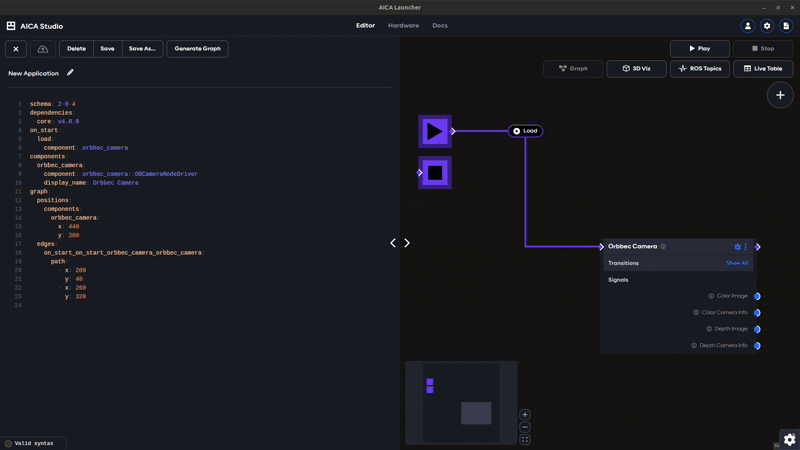Select the 3D Viz view tab
The image size is (800, 450).
point(636,68)
